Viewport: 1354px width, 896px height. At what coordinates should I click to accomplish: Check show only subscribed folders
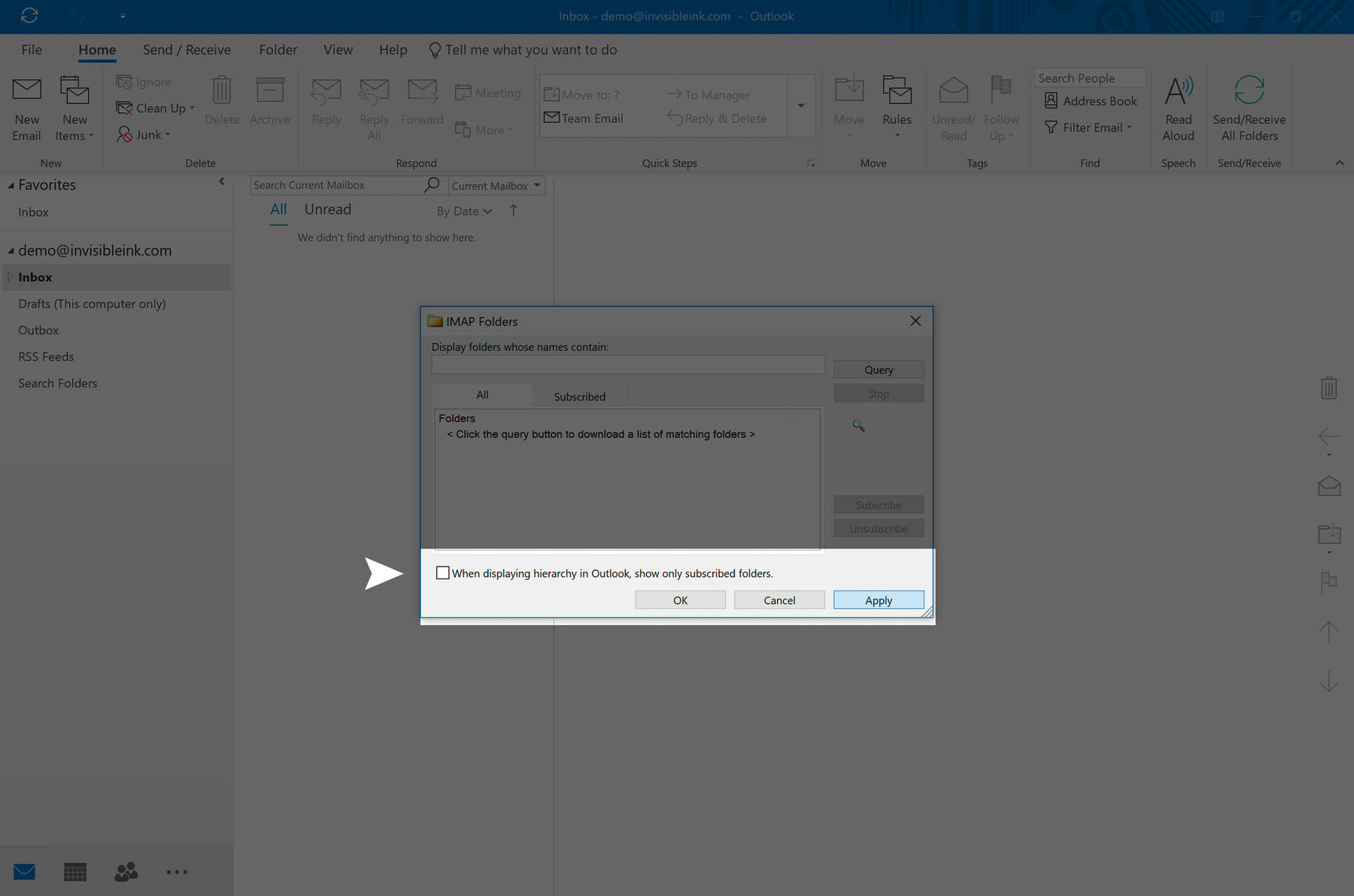(443, 573)
